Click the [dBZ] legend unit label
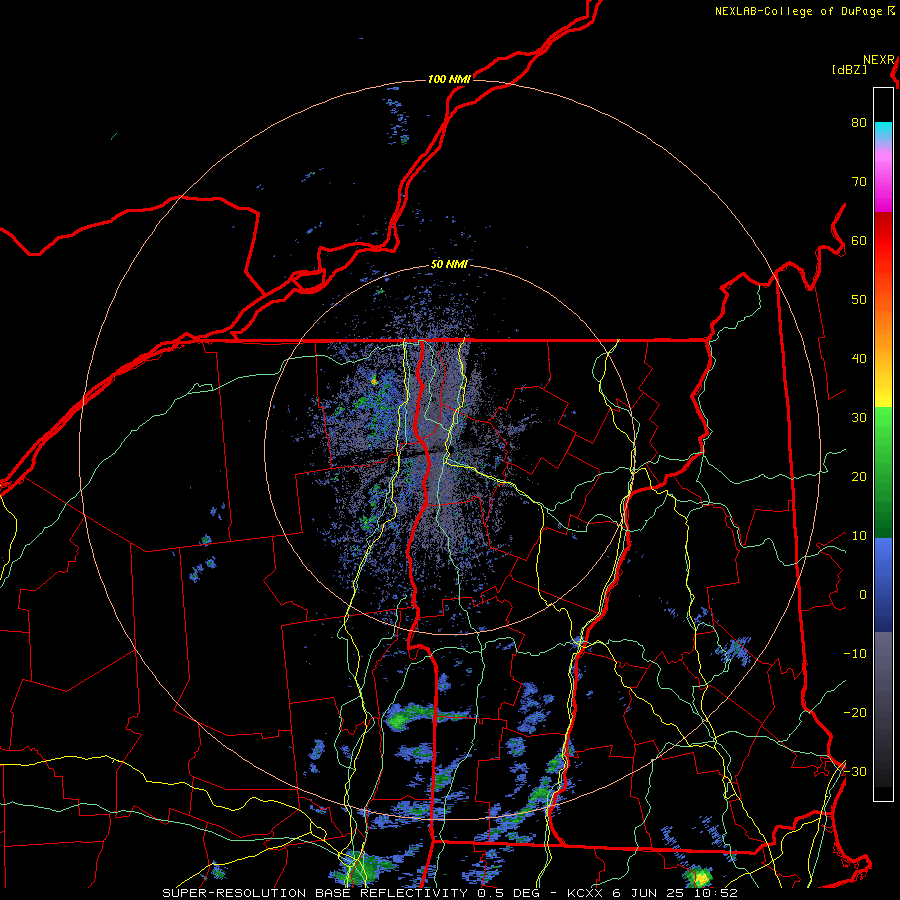900x900 pixels. click(849, 70)
